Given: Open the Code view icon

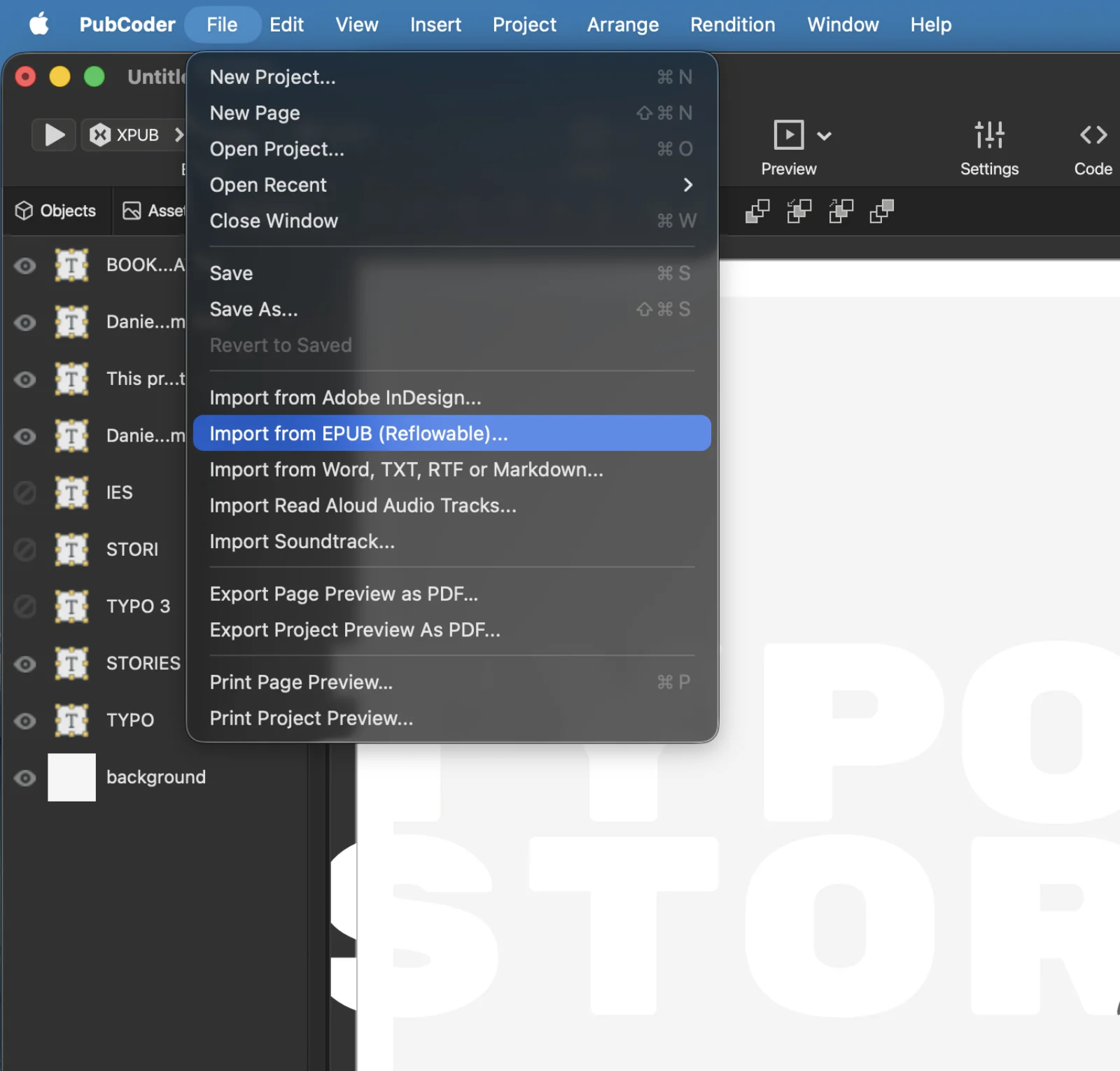Looking at the screenshot, I should (1093, 134).
